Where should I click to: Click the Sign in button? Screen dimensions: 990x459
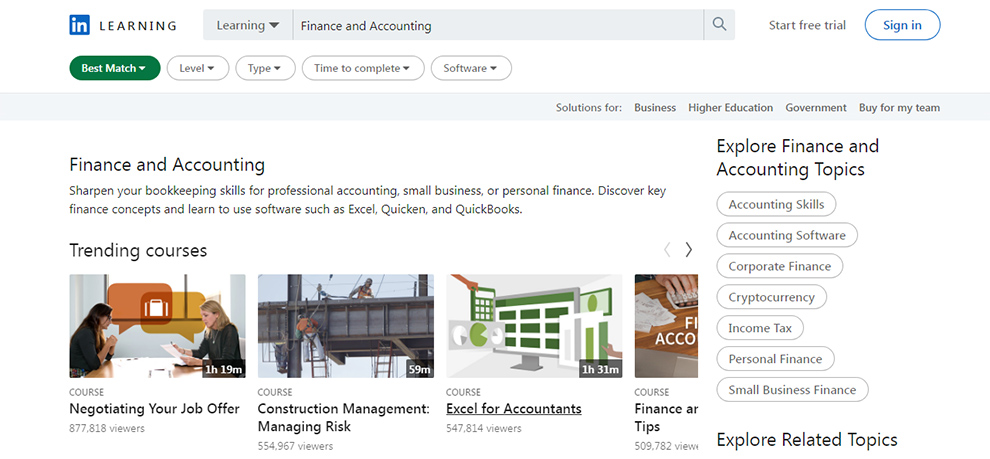point(902,25)
